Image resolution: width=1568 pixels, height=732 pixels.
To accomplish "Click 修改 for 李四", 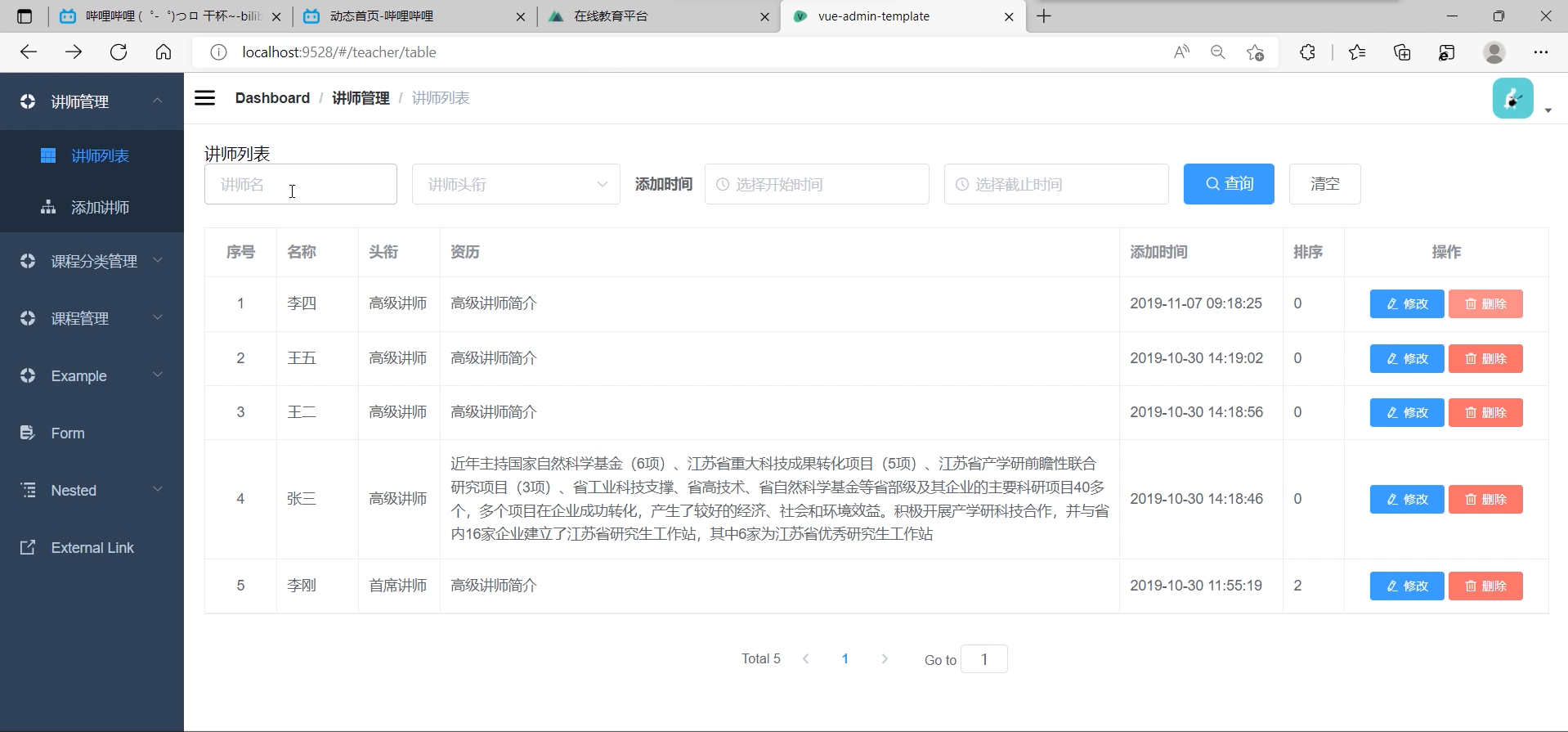I will pyautogui.click(x=1407, y=303).
